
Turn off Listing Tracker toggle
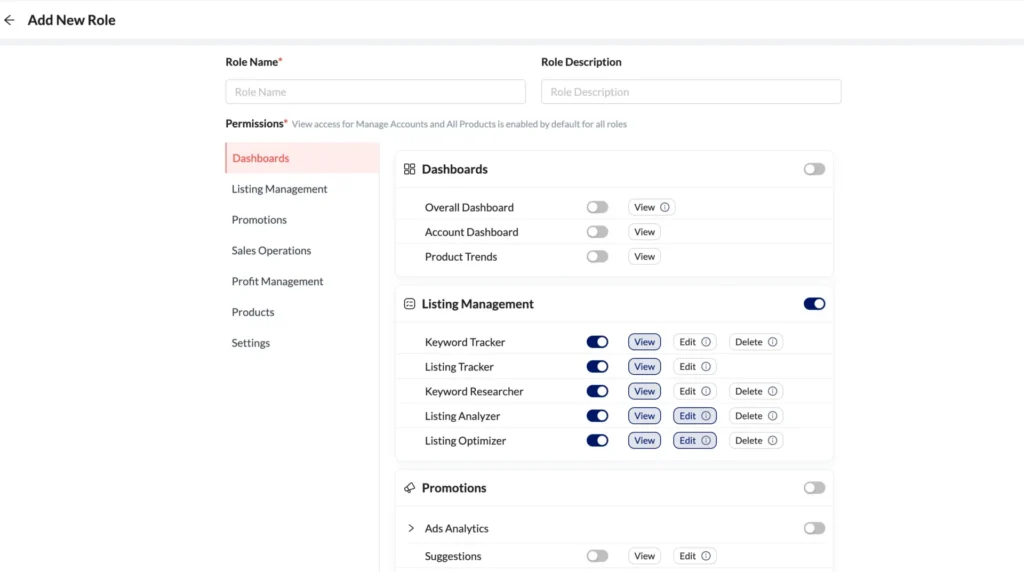[597, 366]
